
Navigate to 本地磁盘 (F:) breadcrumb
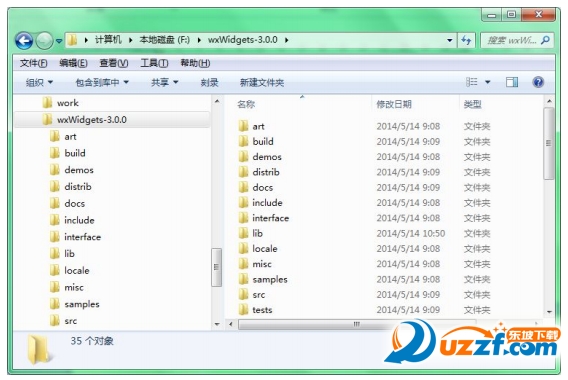164,40
